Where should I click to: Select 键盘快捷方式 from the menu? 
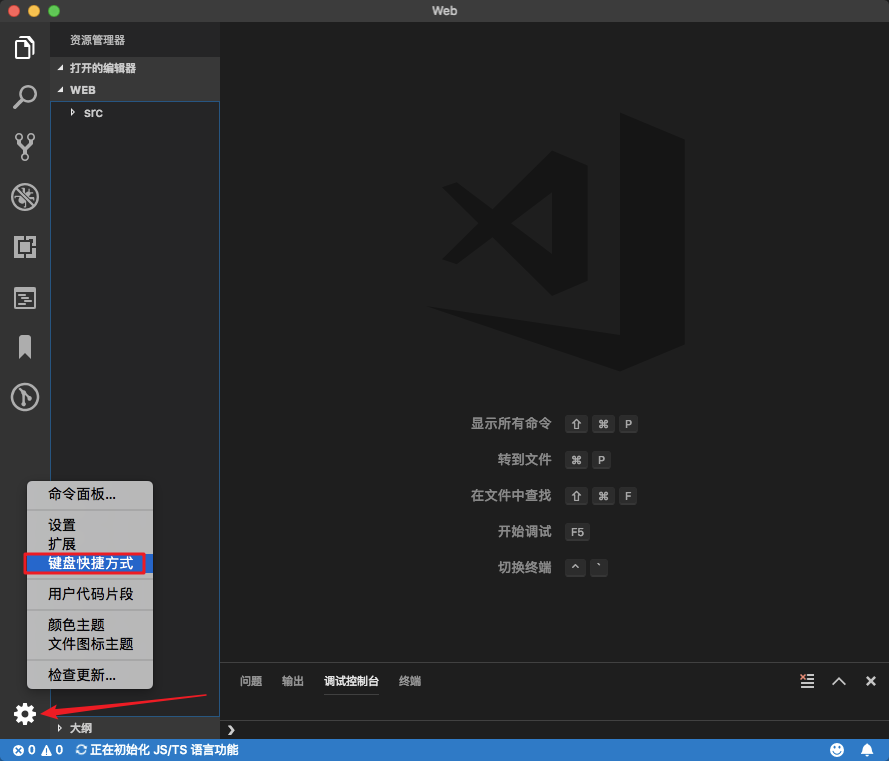coord(88,564)
